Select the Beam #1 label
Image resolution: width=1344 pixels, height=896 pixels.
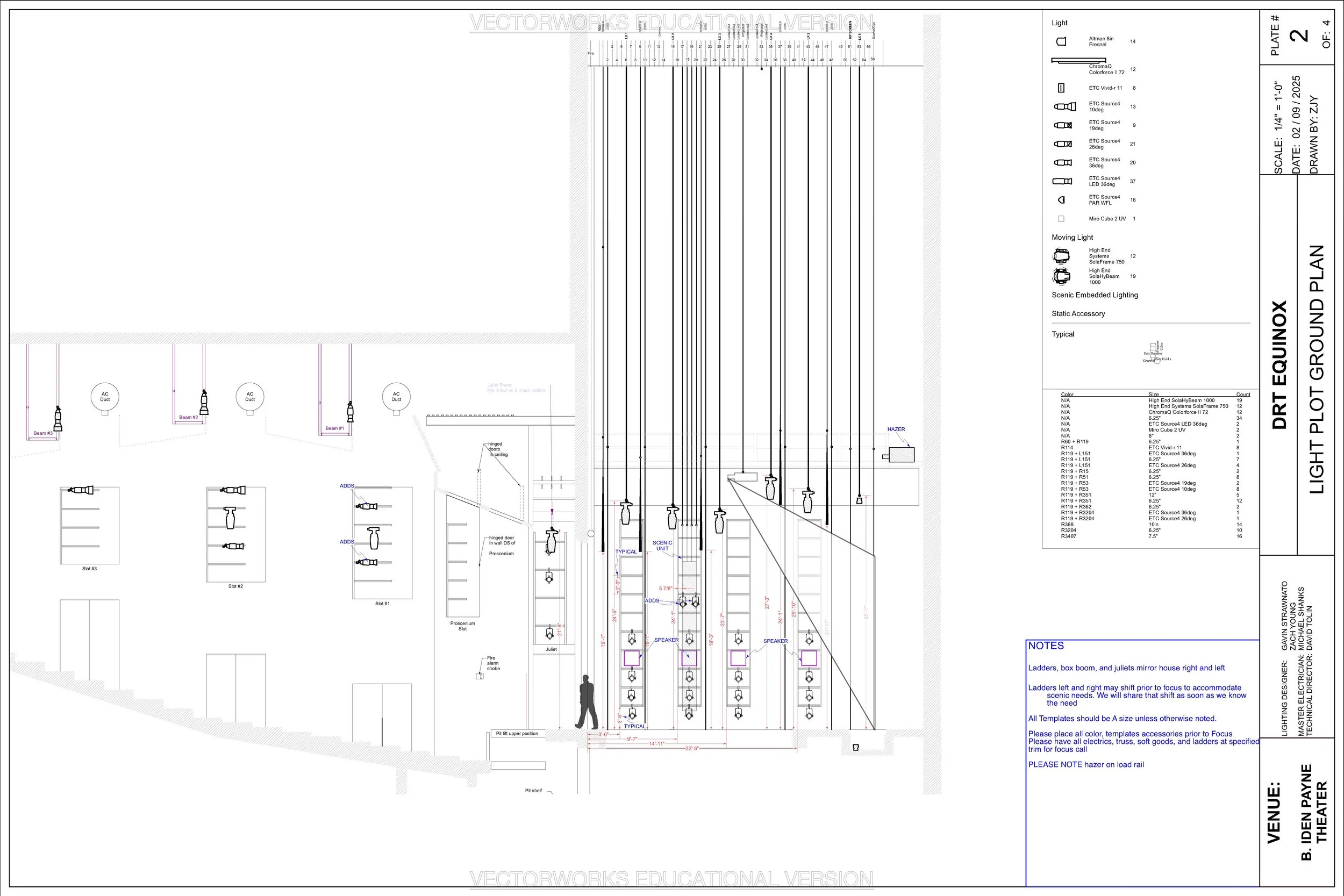[334, 428]
